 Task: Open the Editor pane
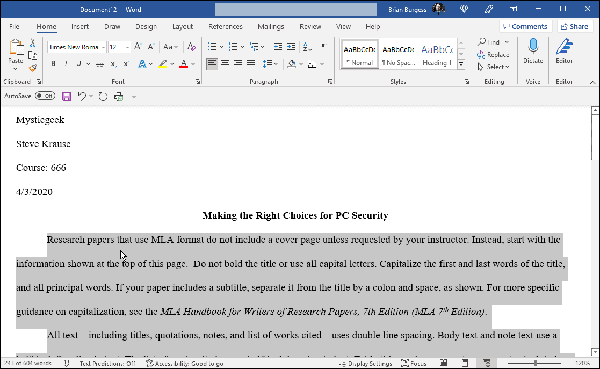(x=564, y=51)
